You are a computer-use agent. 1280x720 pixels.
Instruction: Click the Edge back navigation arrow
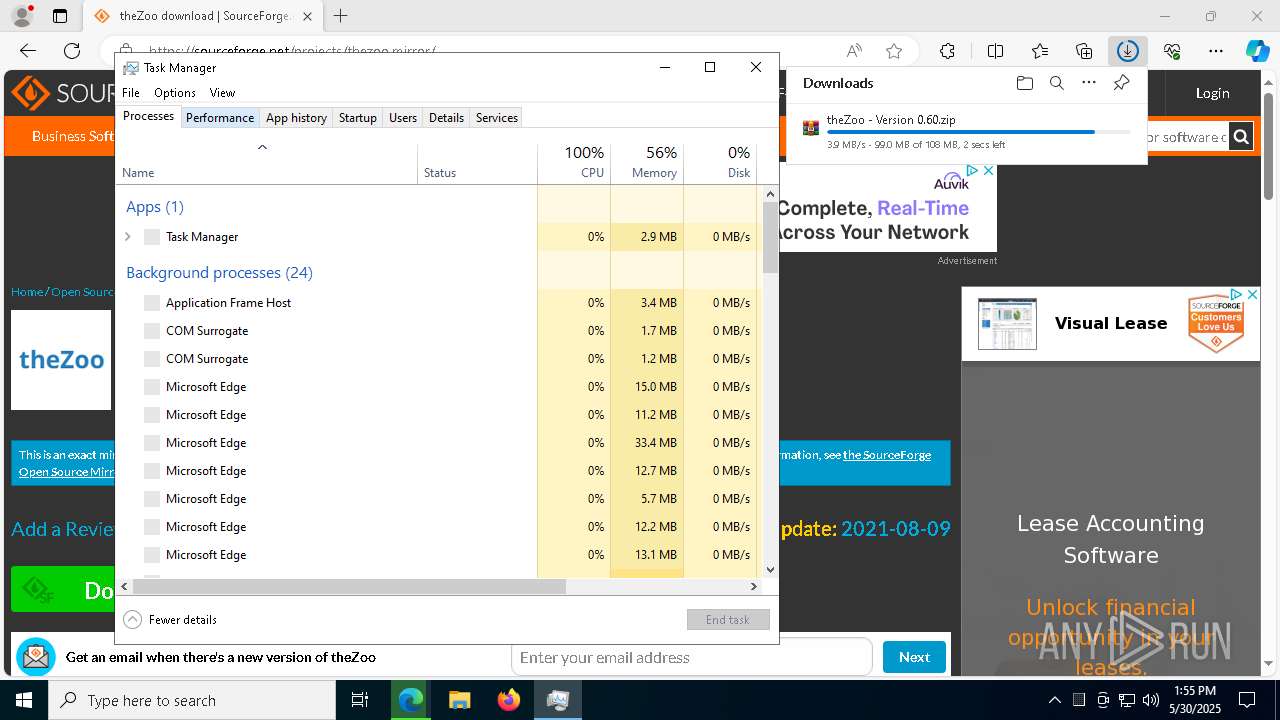point(28,51)
